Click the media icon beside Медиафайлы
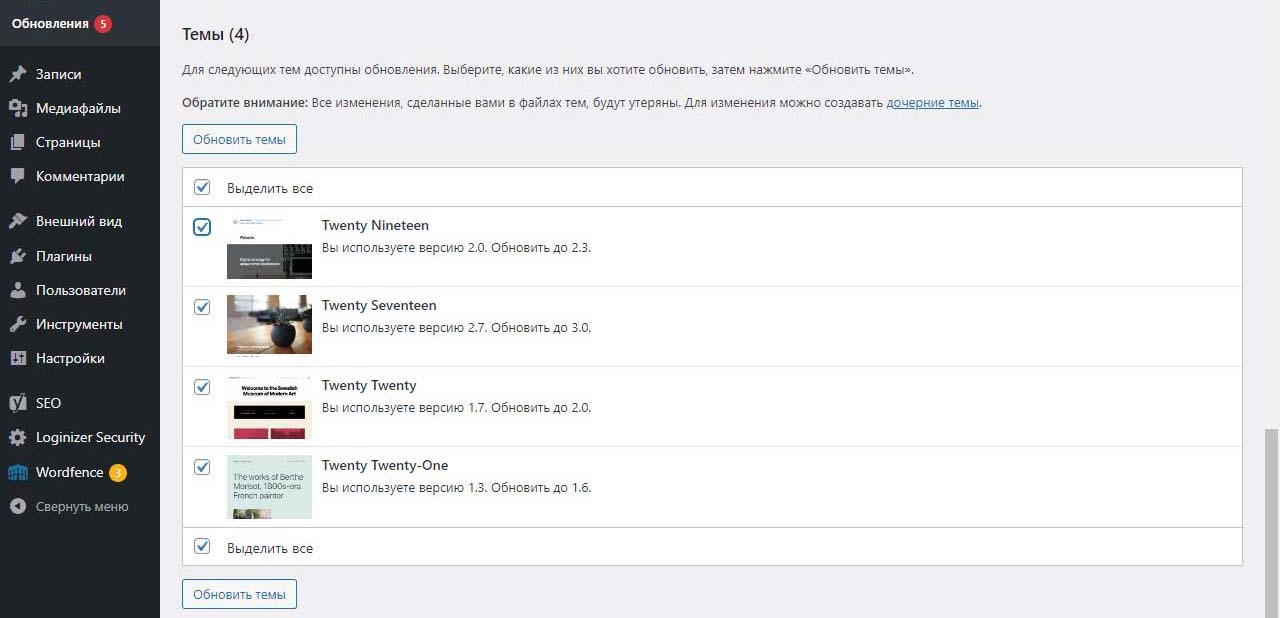Image resolution: width=1280 pixels, height=618 pixels. click(17, 108)
